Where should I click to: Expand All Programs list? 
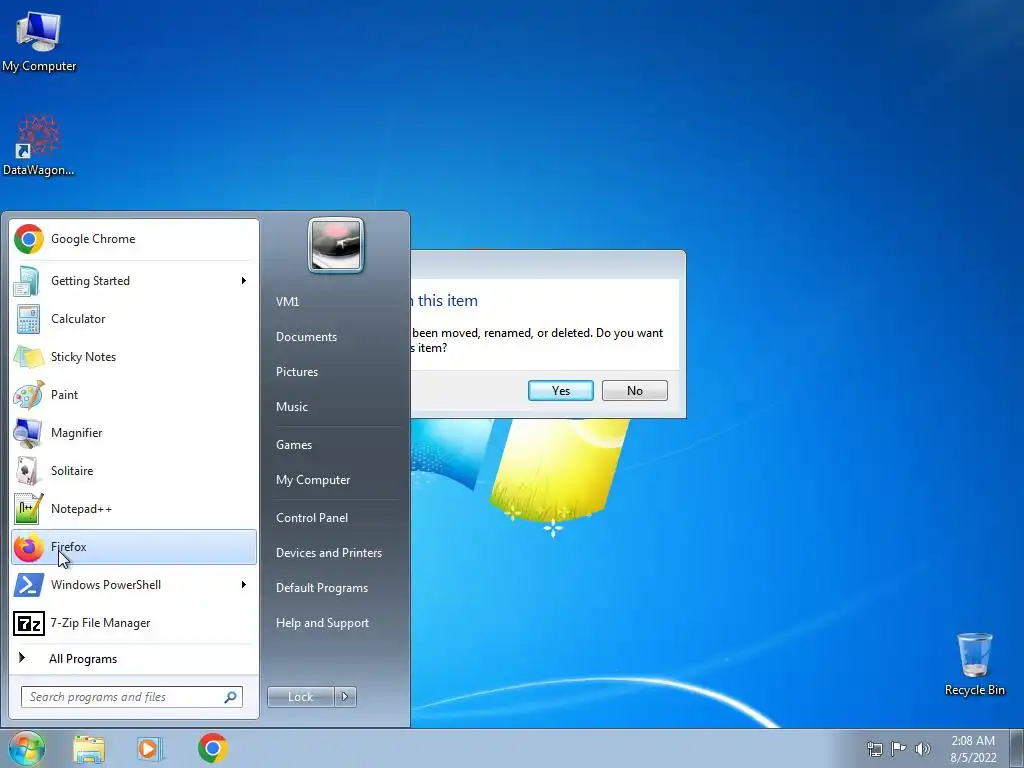point(134,659)
